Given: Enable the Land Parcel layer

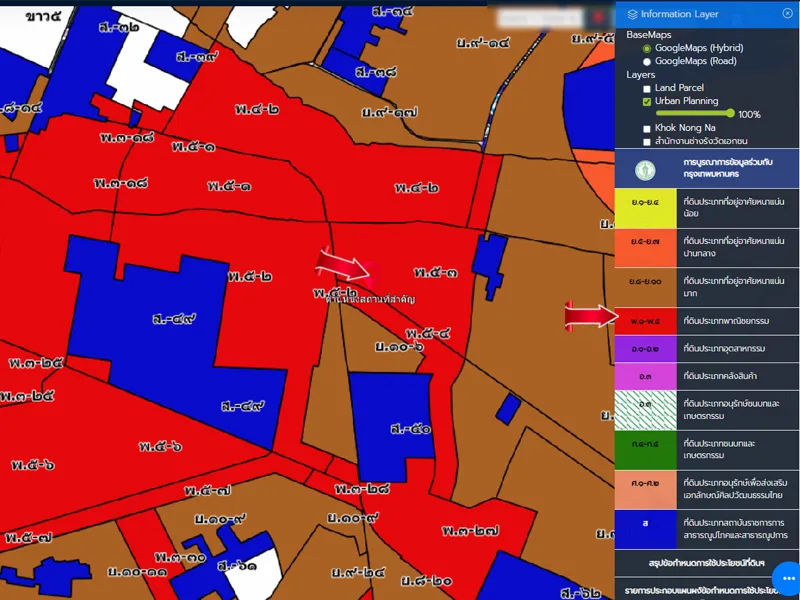Looking at the screenshot, I should [647, 88].
